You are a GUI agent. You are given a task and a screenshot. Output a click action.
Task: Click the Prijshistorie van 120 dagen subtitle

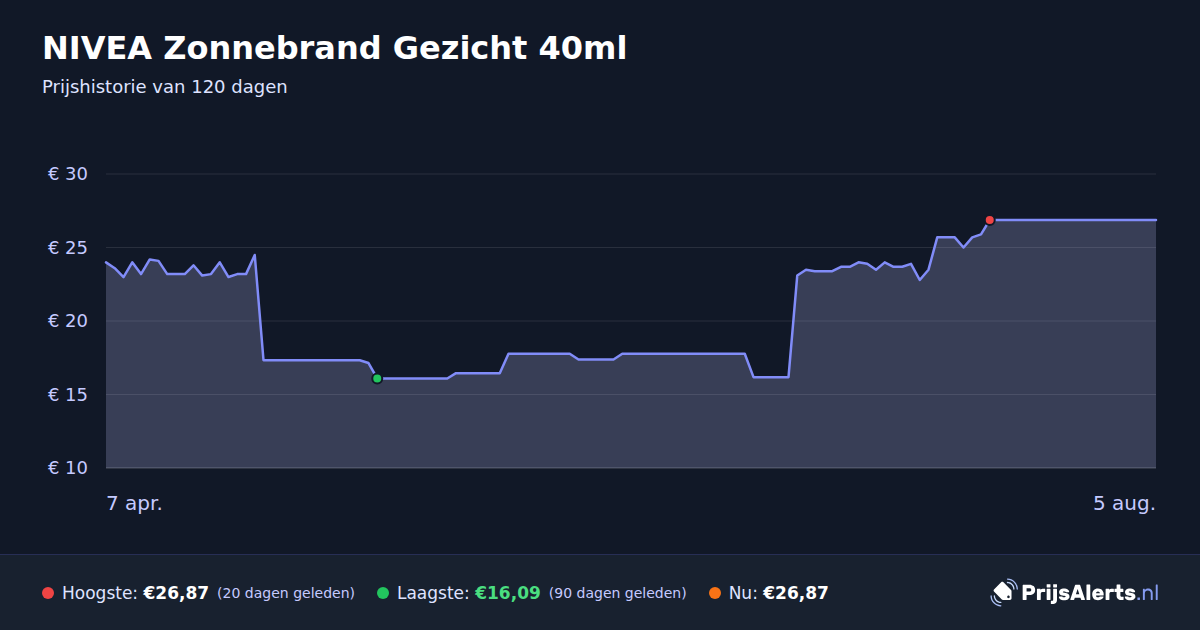165,87
